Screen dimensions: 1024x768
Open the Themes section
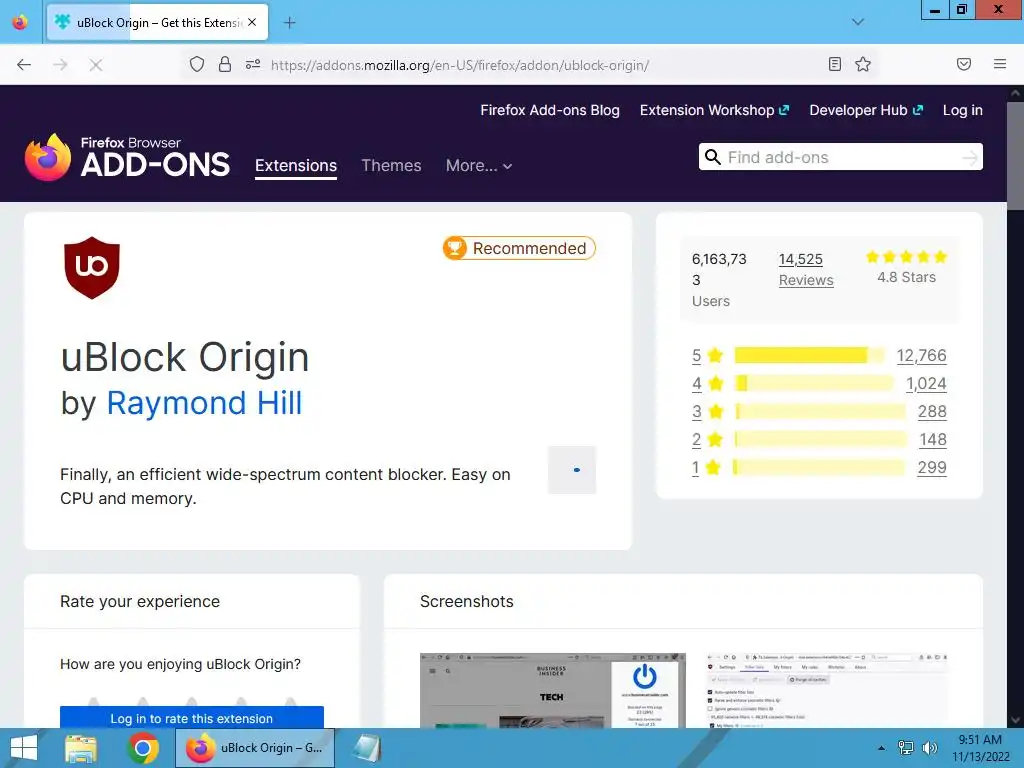391,166
